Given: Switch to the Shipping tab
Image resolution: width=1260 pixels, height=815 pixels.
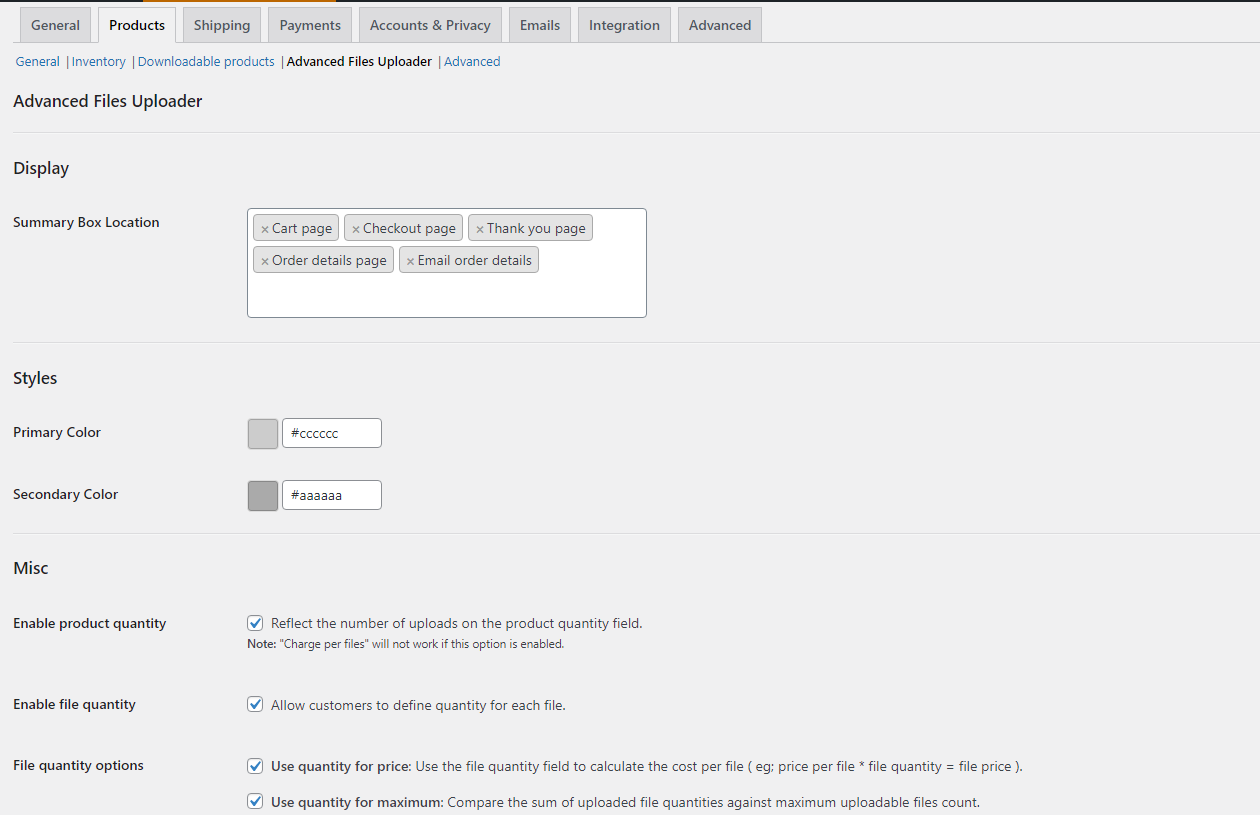Looking at the screenshot, I should point(222,25).
